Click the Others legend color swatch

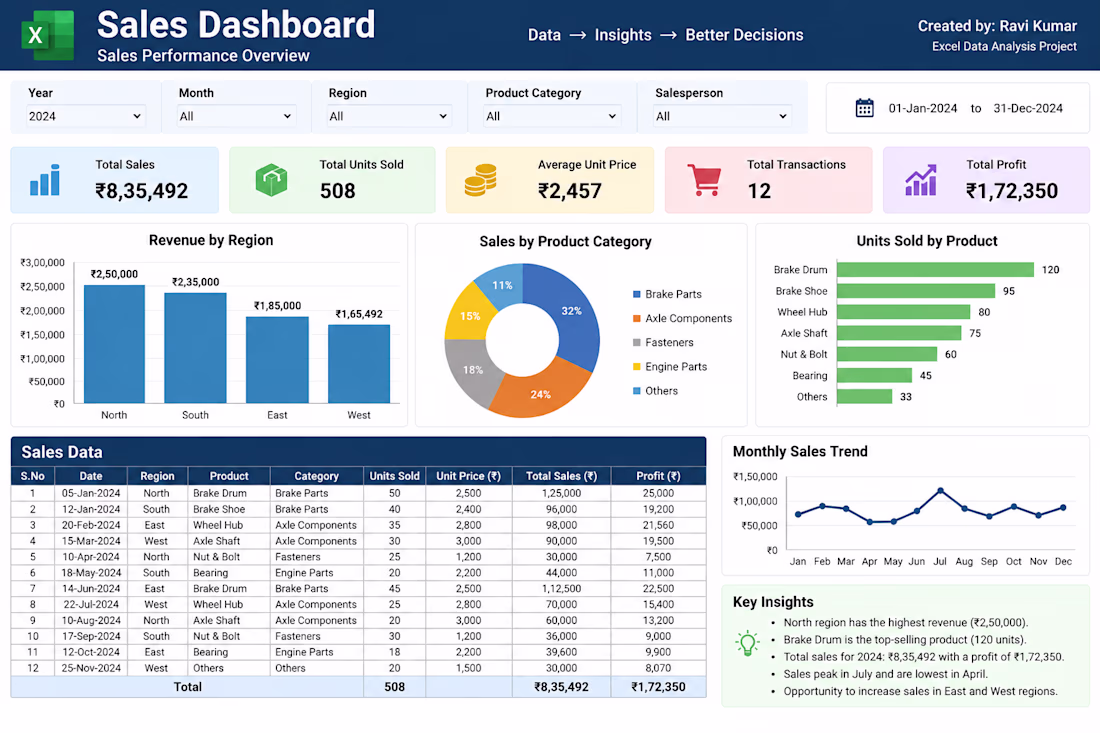pyautogui.click(x=636, y=391)
